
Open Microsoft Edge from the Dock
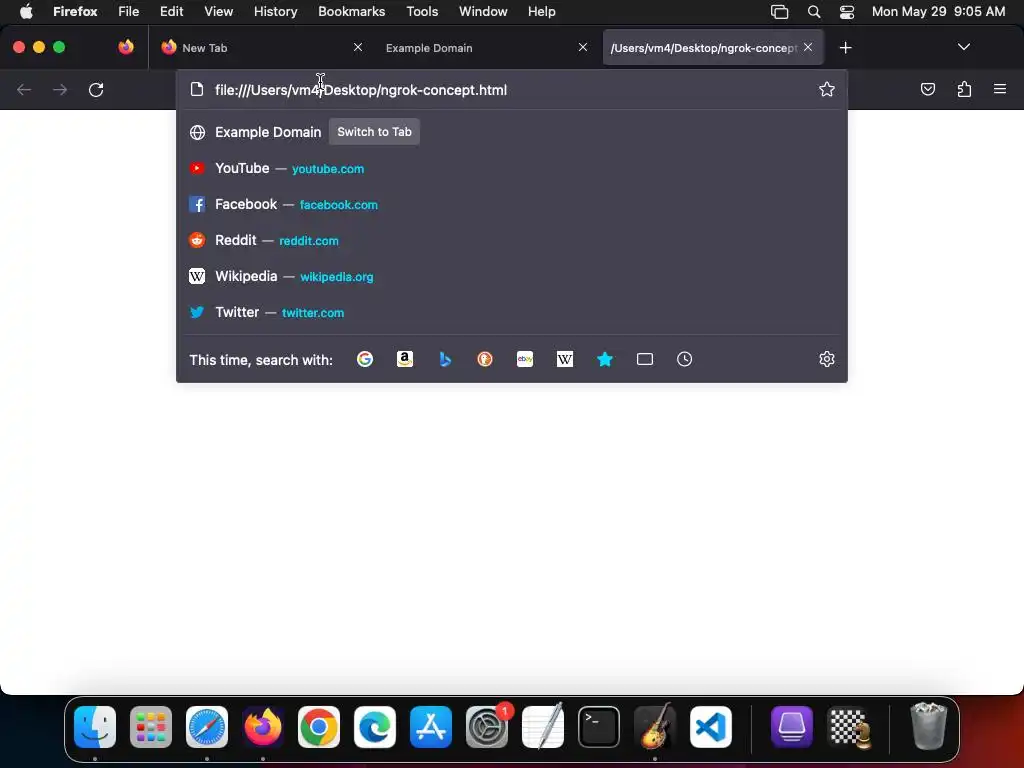375,727
